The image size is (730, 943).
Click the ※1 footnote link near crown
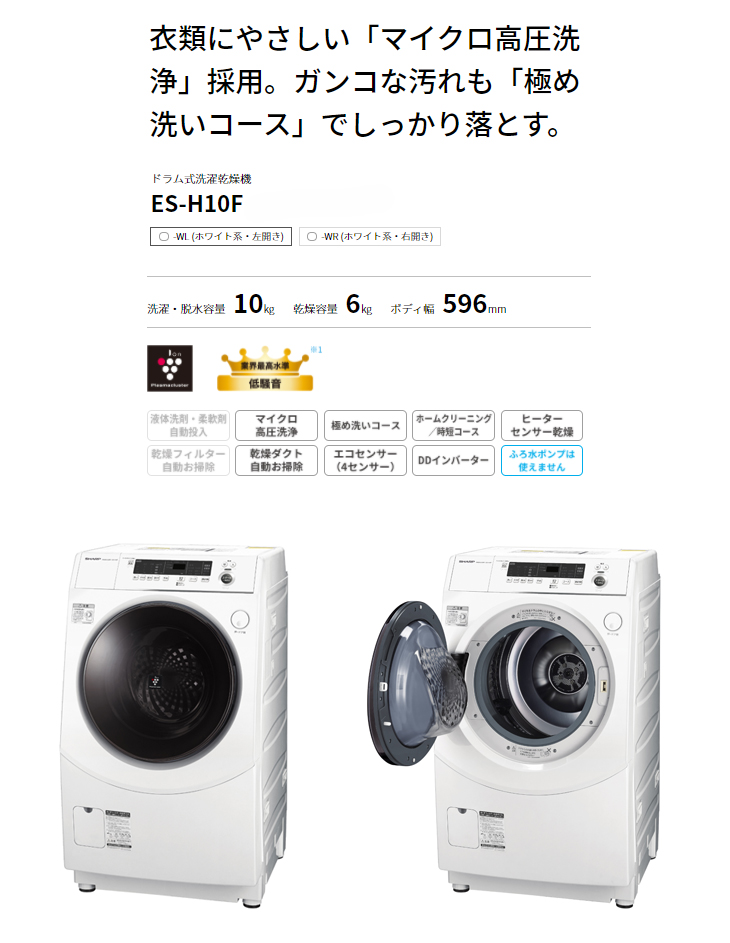(x=316, y=349)
